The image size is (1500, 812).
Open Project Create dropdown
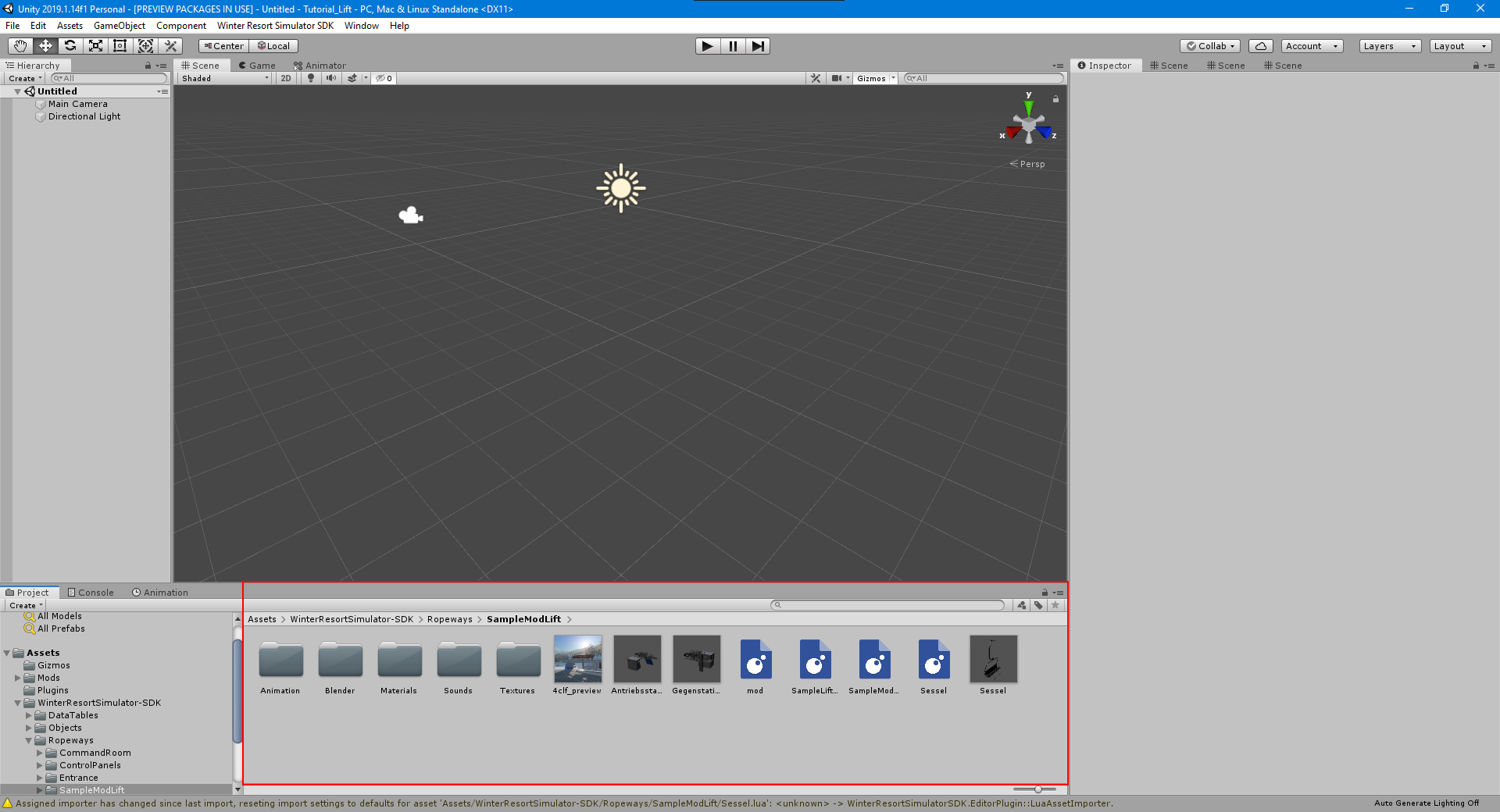[x=25, y=605]
